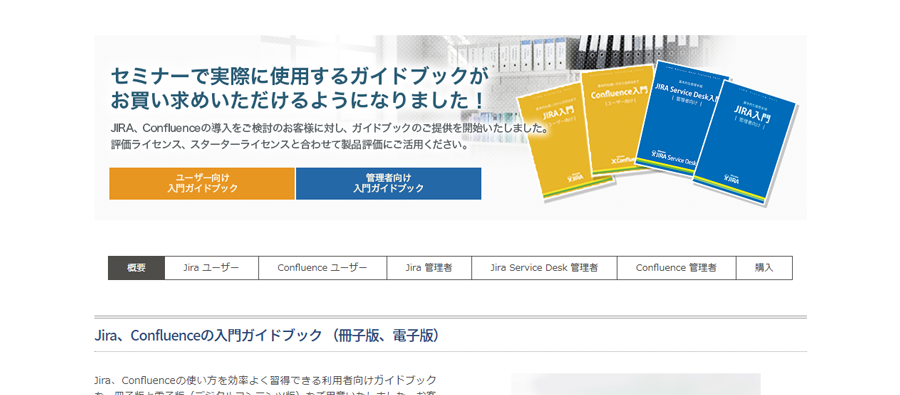
Task: Select the 概要 tab
Action: pyautogui.click(x=137, y=268)
